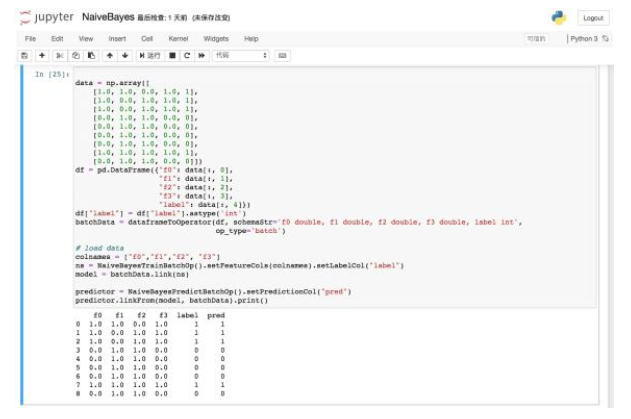Open the View menu
The width and height of the screenshot is (631, 419).
(x=86, y=39)
